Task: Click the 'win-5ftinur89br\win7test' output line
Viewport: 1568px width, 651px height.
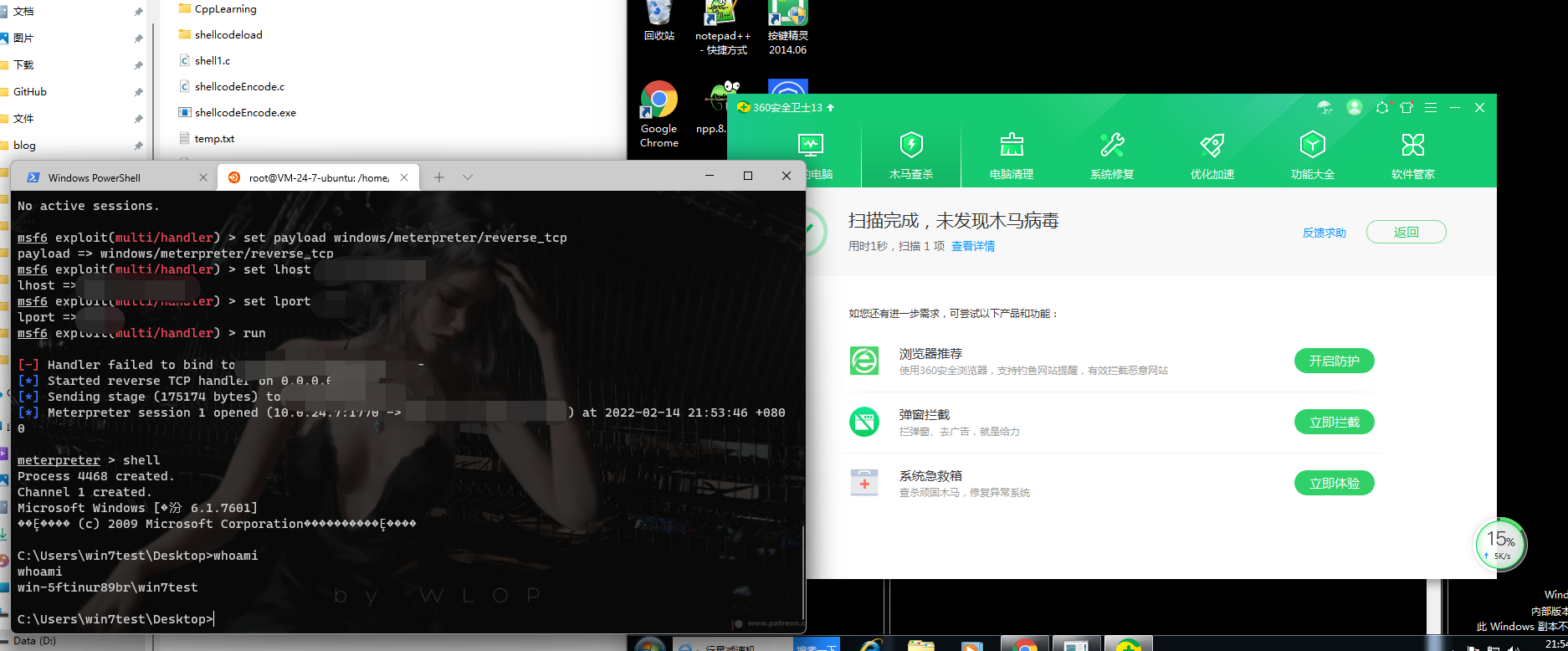Action: (108, 587)
